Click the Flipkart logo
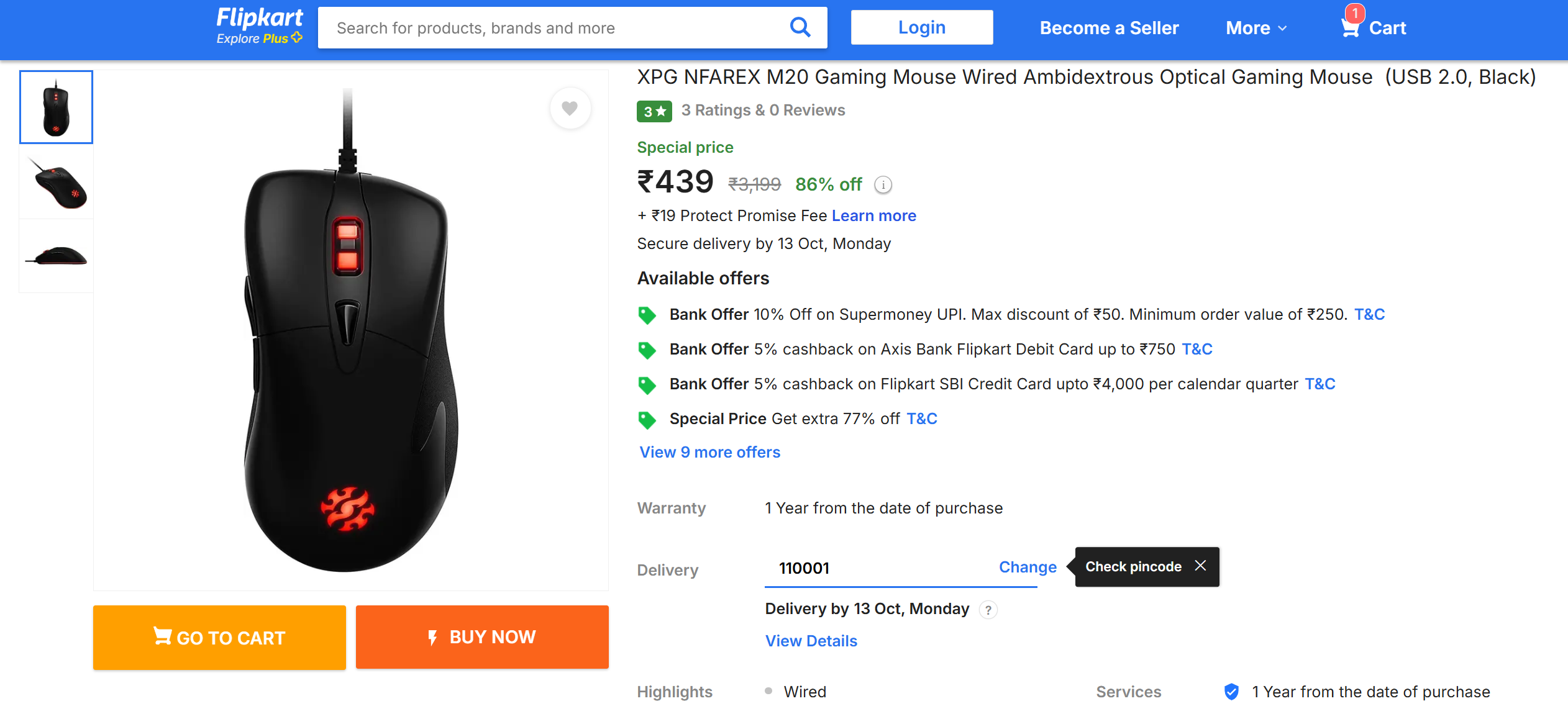Image resolution: width=1568 pixels, height=701 pixels. coord(260,17)
